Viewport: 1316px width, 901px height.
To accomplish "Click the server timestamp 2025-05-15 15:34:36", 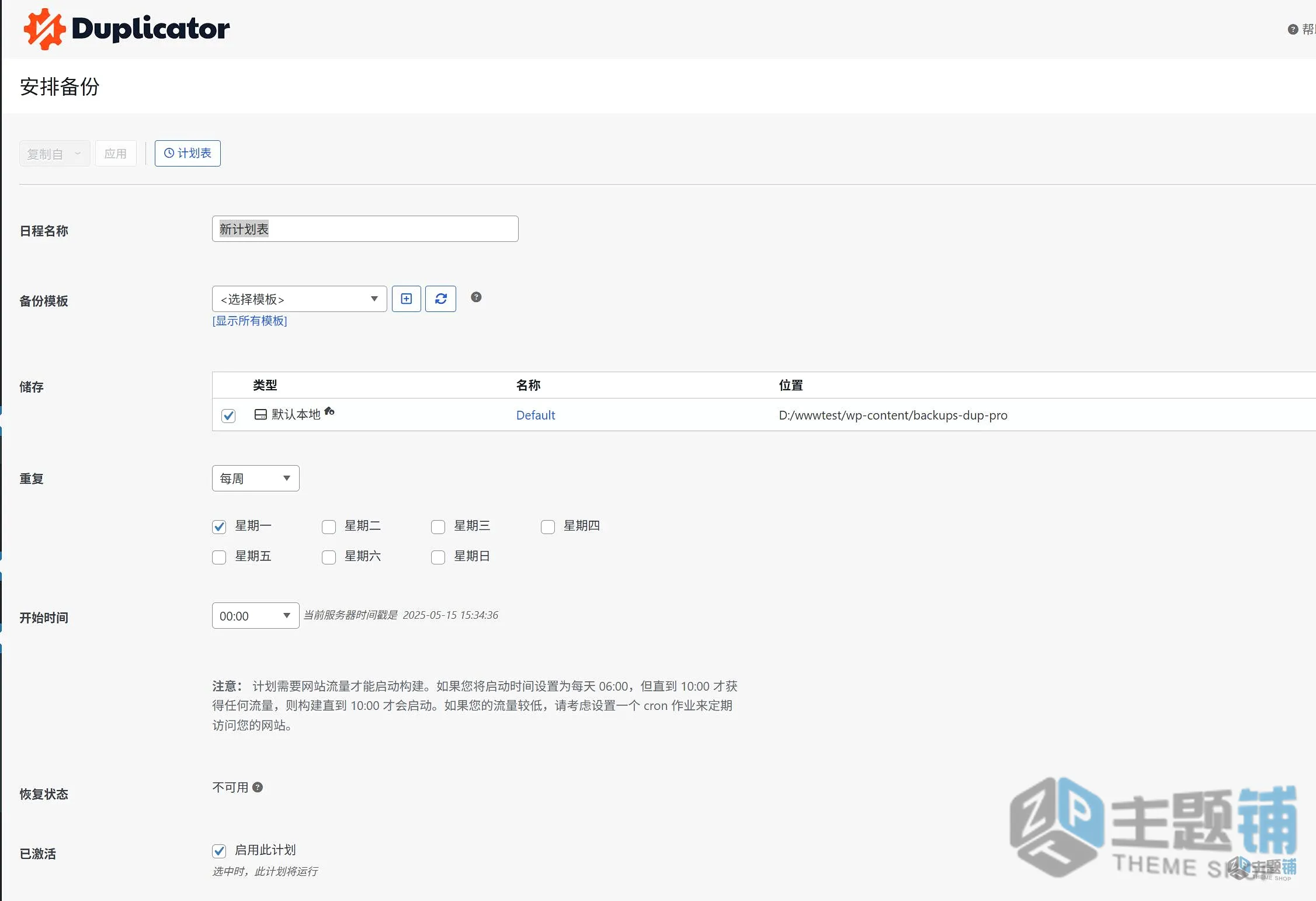I will pos(450,615).
